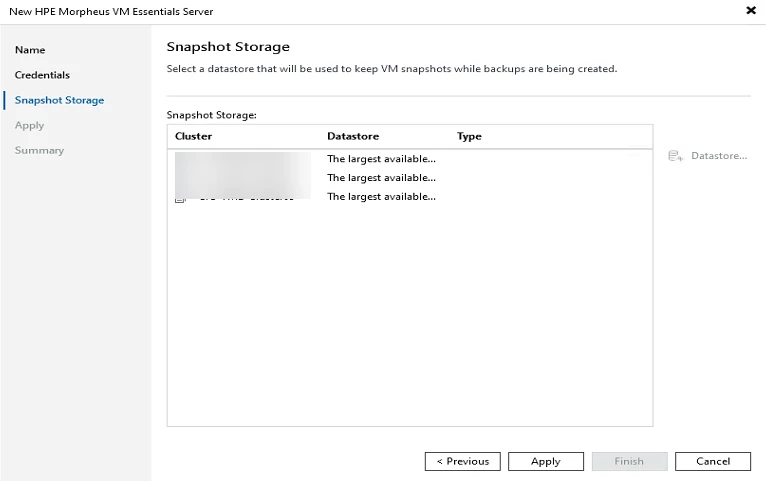Screen dimensions: 766x481
Task: Click the Type column header
Action: click(x=469, y=136)
